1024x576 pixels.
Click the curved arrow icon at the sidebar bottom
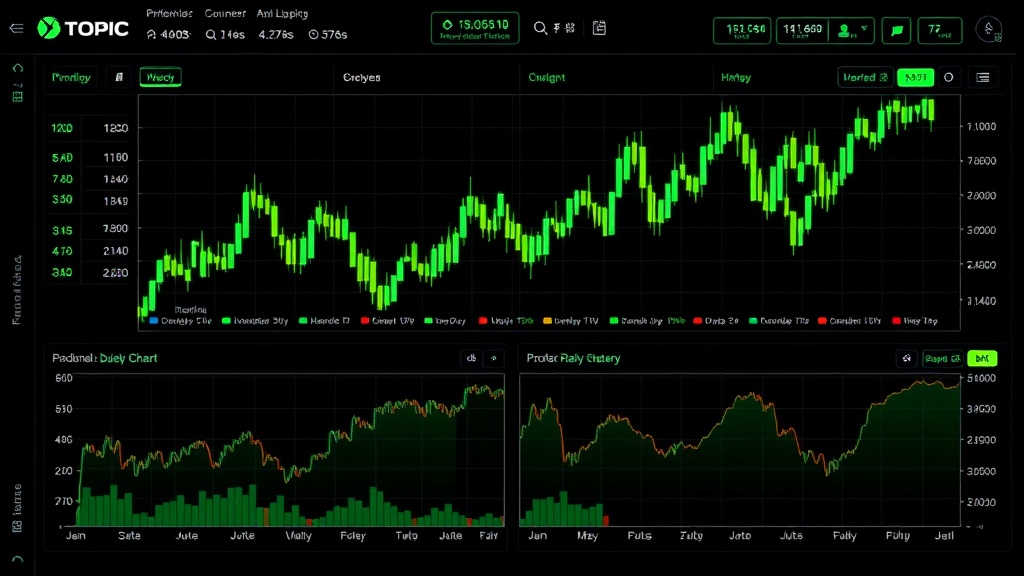click(18, 560)
